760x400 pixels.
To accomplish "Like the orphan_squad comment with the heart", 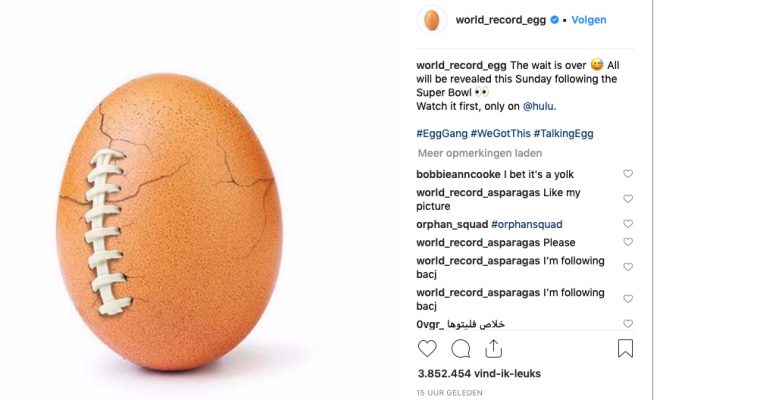I will [628, 224].
